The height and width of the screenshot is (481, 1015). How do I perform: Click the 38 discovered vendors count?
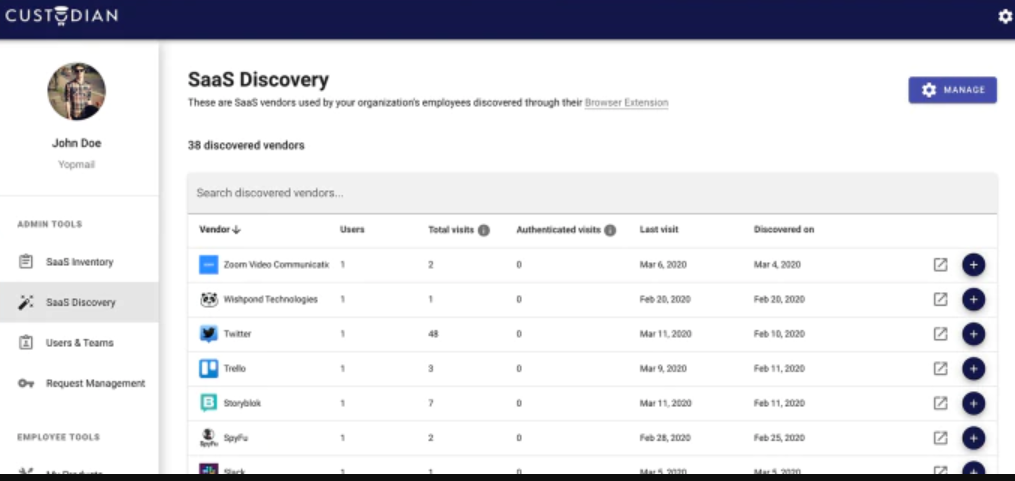tap(246, 146)
